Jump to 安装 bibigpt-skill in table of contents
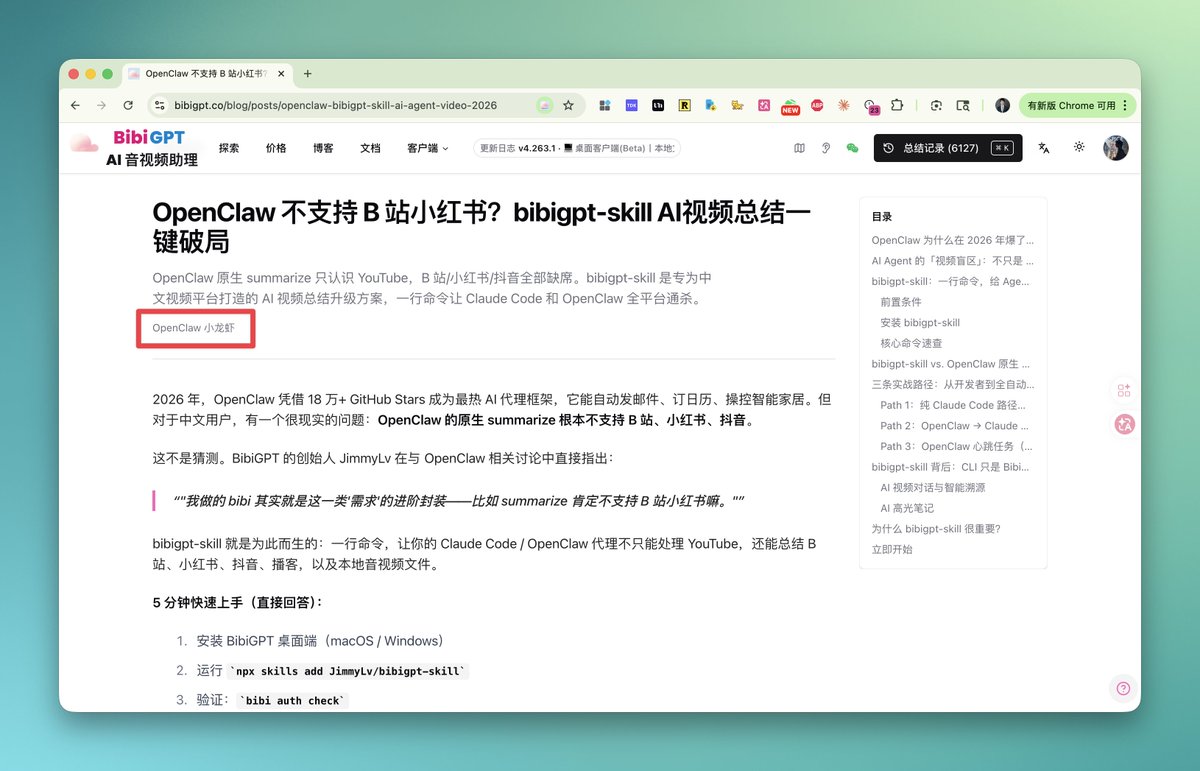 coord(919,323)
